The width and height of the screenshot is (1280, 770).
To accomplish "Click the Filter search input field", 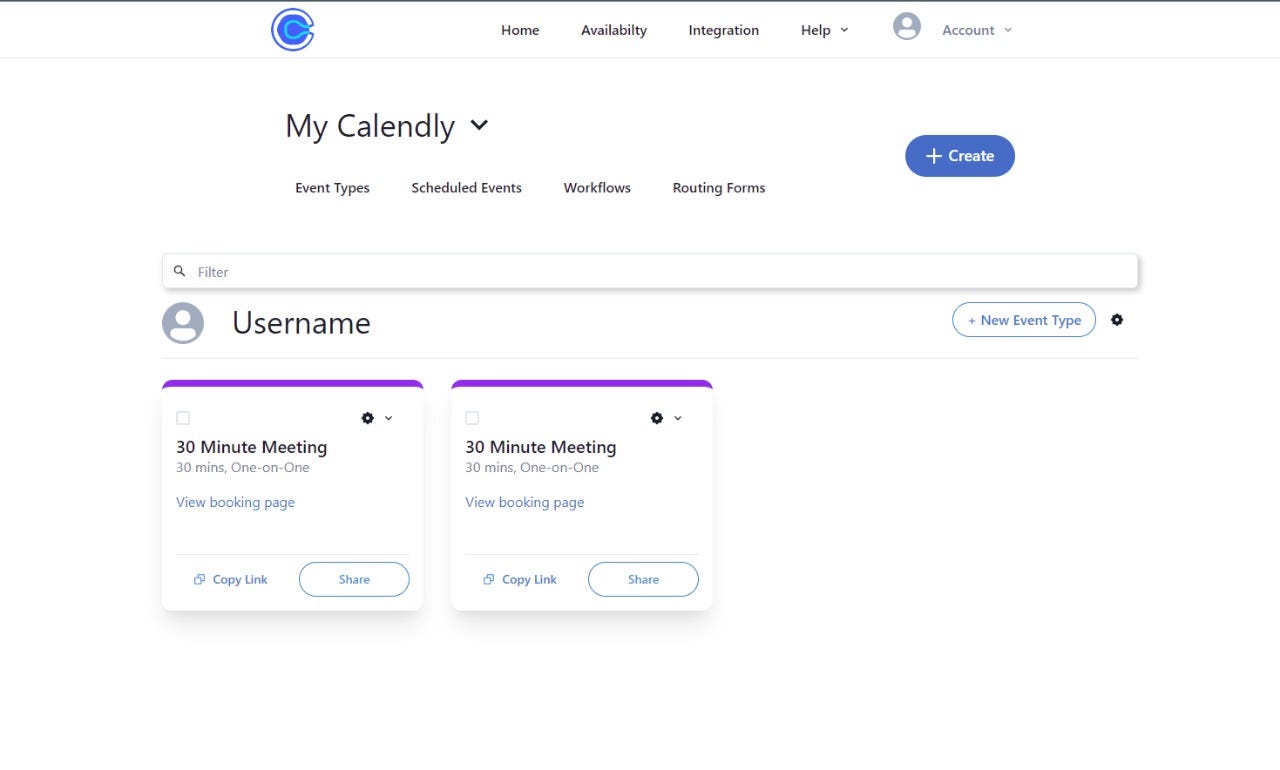I will pos(650,271).
